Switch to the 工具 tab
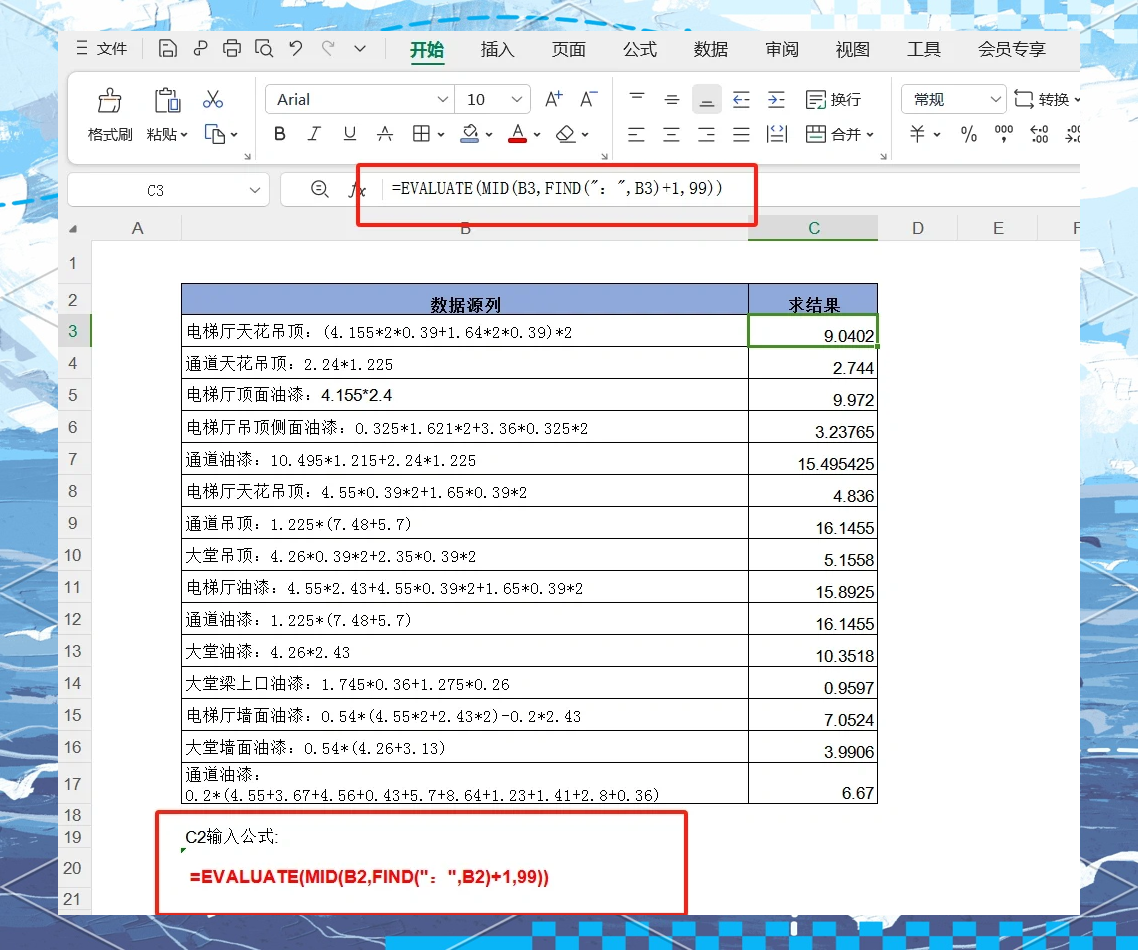The height and width of the screenshot is (950, 1138). (x=924, y=49)
